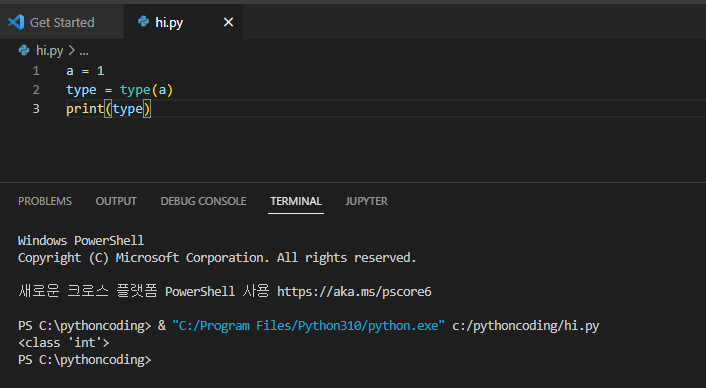Click the <class 'int'> output line

pos(63,343)
